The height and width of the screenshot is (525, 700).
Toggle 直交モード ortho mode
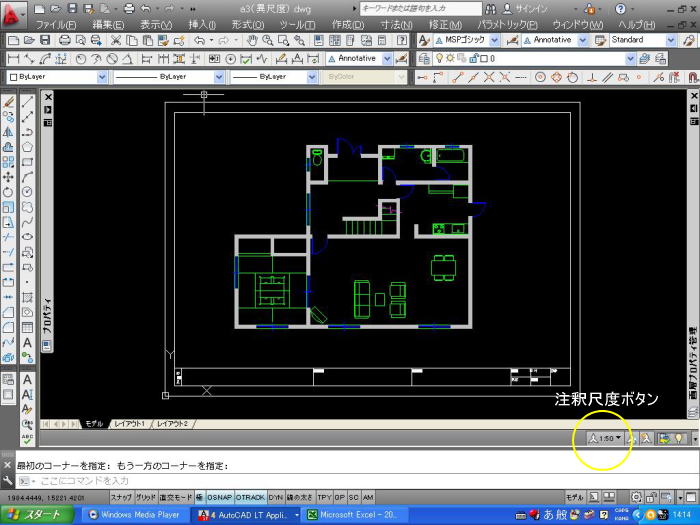tap(176, 497)
